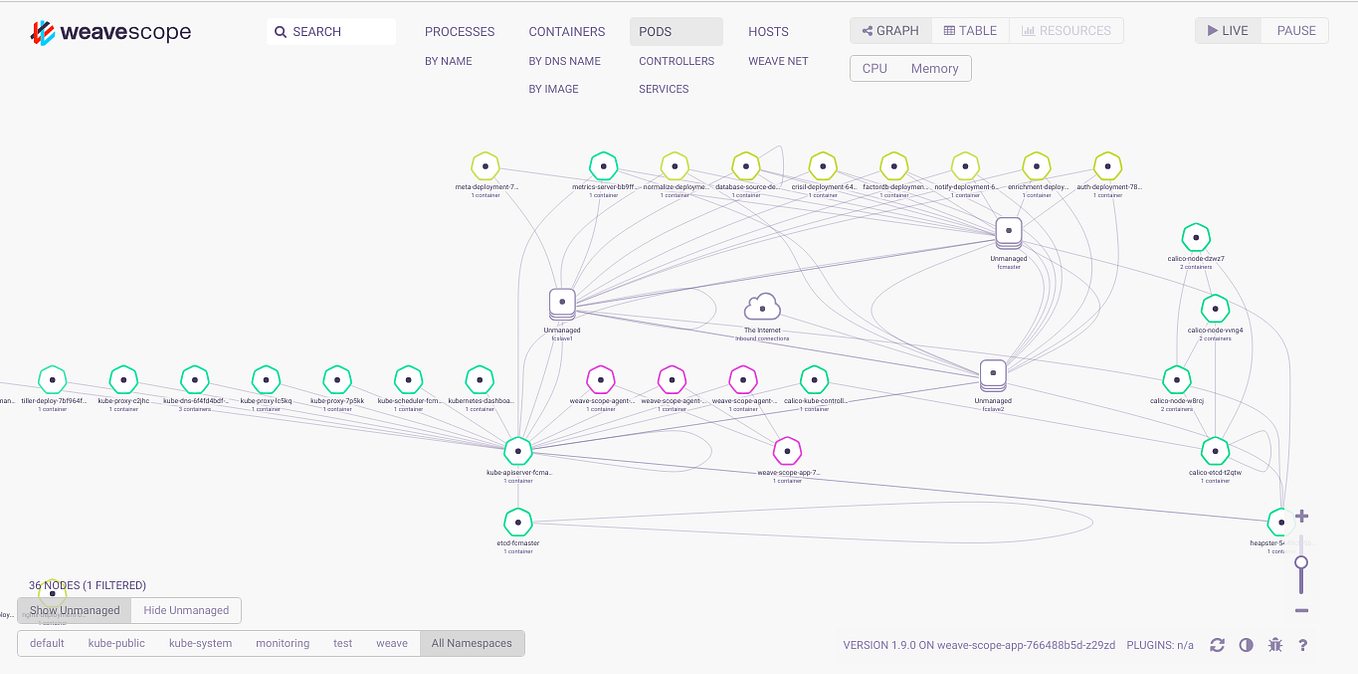Viewport: 1358px width, 674px height.
Task: Click the Live button
Action: click(1228, 31)
